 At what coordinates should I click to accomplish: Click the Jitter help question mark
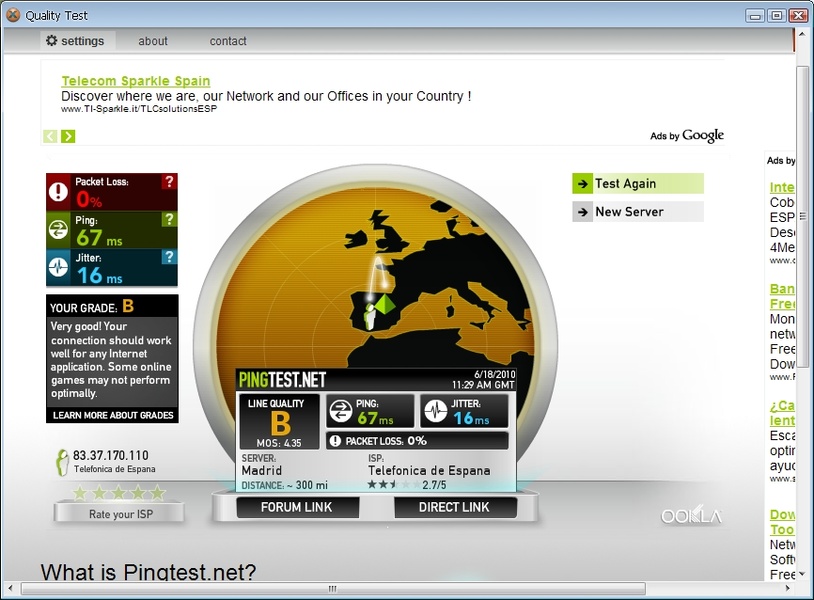click(x=169, y=256)
